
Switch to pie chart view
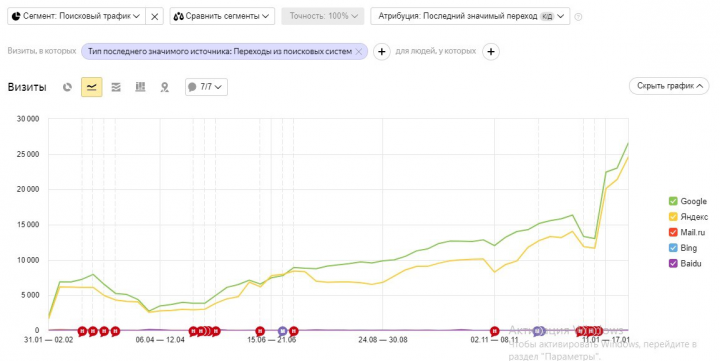(x=68, y=87)
